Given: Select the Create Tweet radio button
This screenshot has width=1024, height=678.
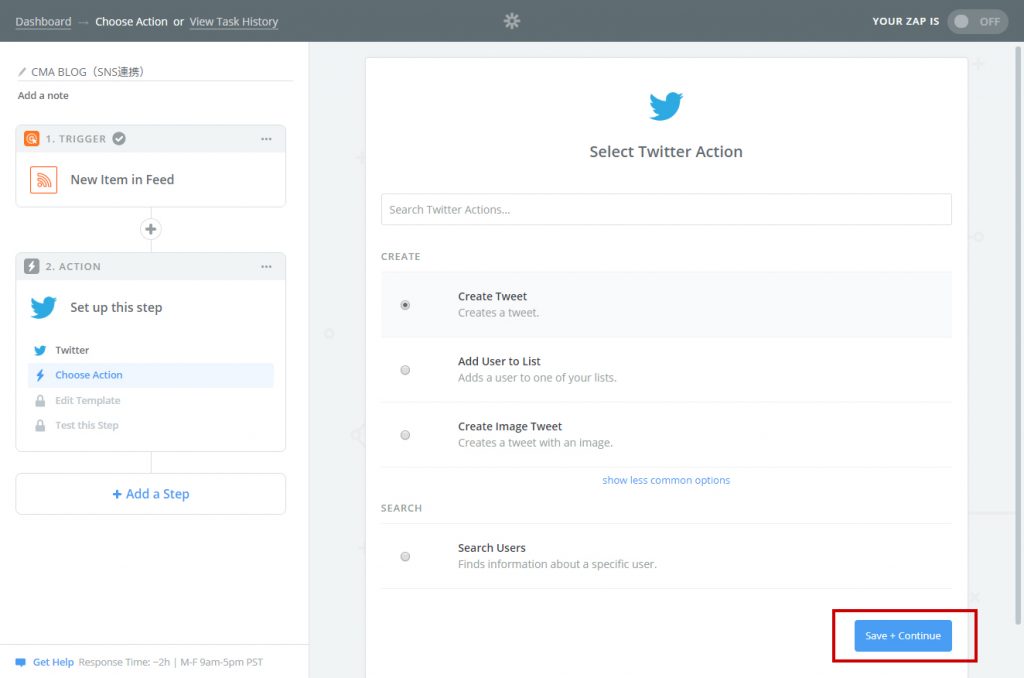Looking at the screenshot, I should [405, 305].
